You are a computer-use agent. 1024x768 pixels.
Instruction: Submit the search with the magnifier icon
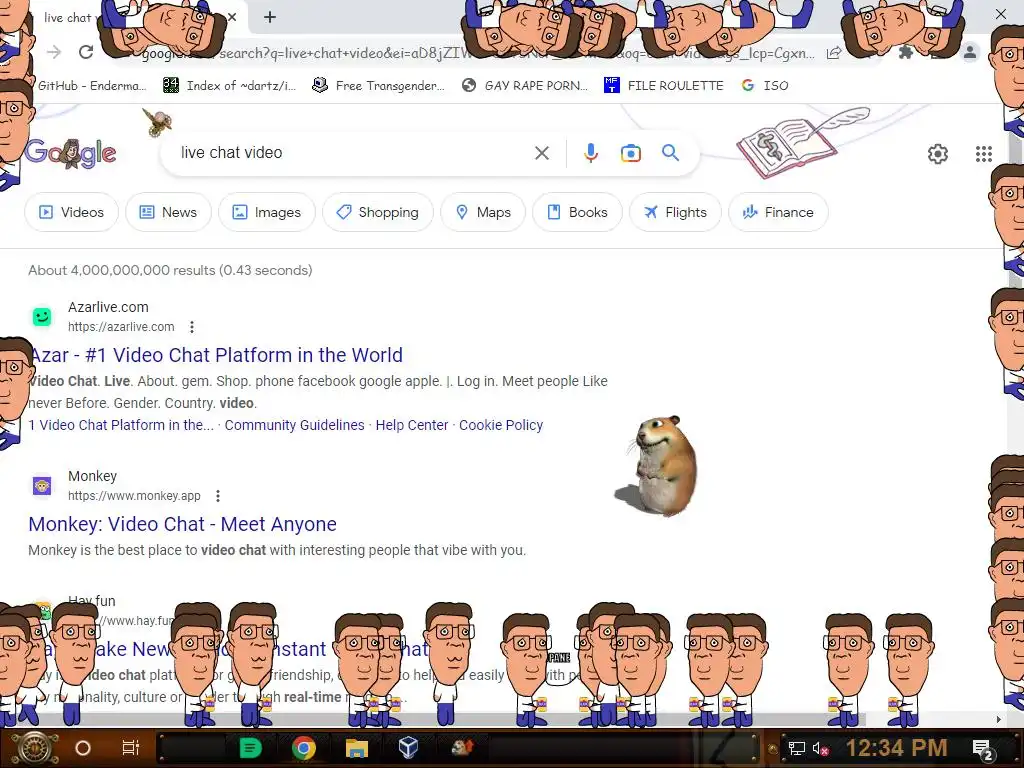point(670,153)
